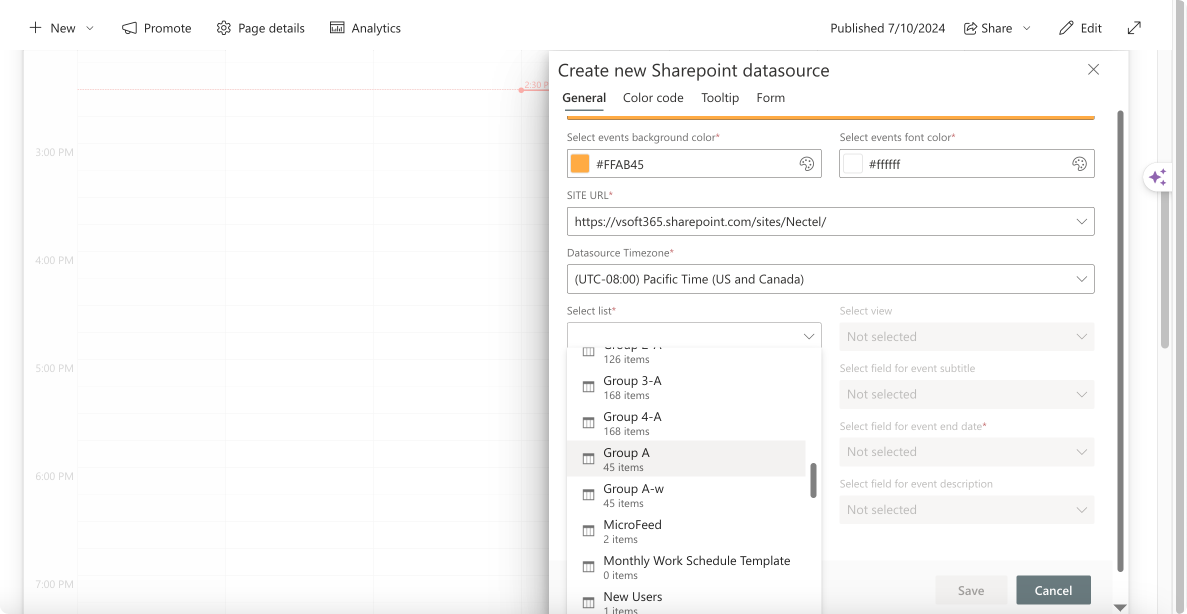Select Monthly Work Schedule Template list
Viewport: 1187px width, 614px height.
(686, 567)
